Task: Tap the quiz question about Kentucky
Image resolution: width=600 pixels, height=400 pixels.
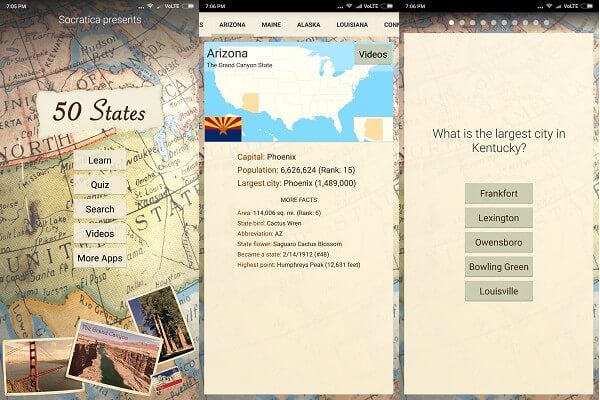Action: click(499, 140)
